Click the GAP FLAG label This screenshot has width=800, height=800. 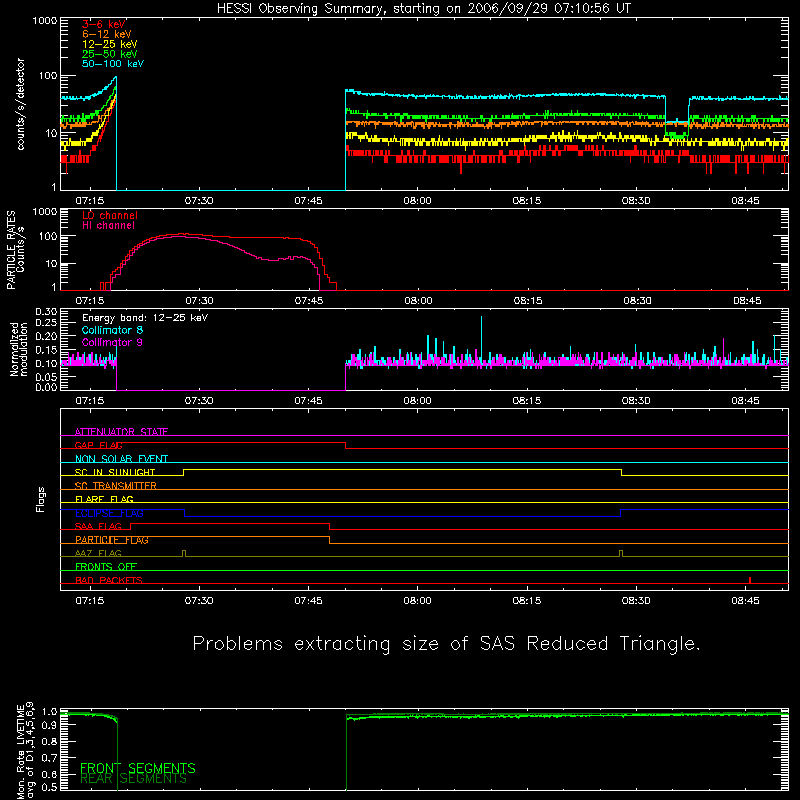[98, 445]
